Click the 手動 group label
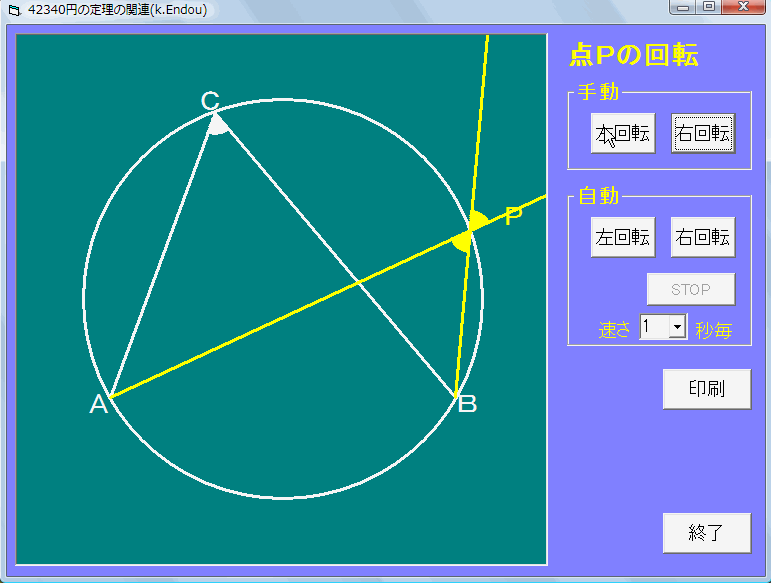The image size is (771, 583). (x=598, y=92)
